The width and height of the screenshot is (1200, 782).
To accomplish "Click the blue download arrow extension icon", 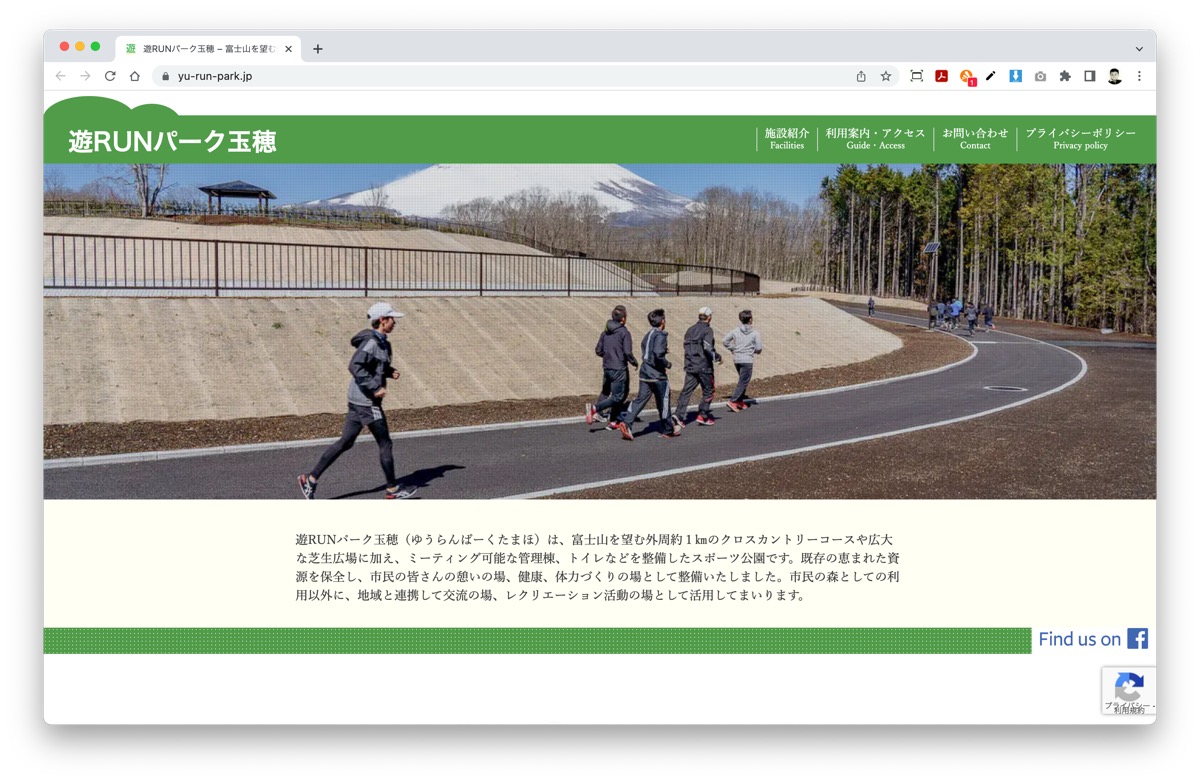I will click(x=1015, y=75).
